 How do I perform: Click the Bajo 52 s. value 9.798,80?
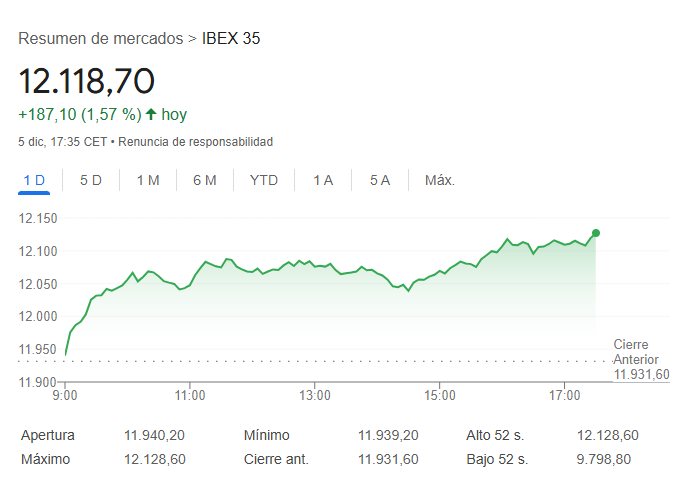[604, 459]
